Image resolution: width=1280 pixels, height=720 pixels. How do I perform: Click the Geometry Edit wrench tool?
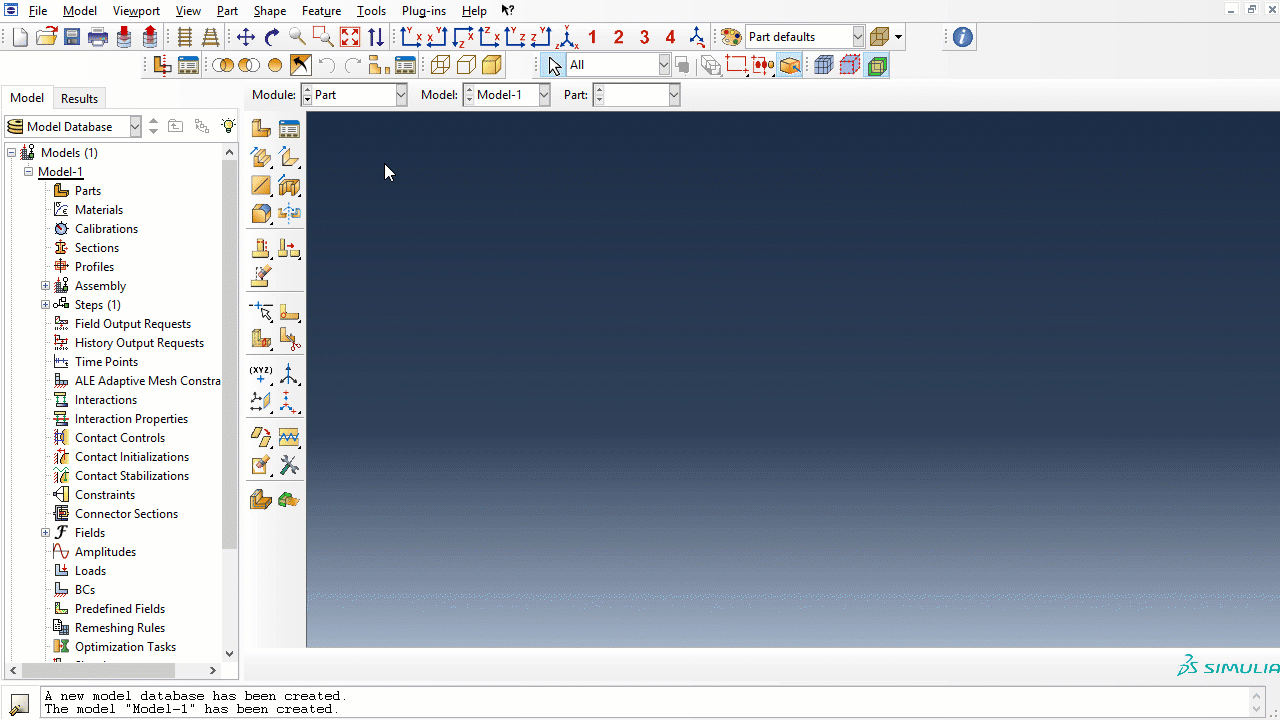click(289, 465)
